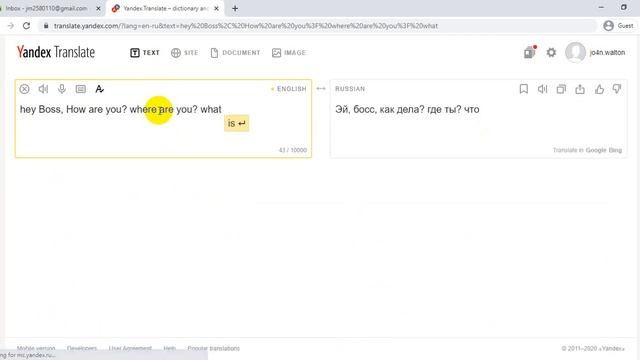Open the Guest profile menu

tap(618, 26)
